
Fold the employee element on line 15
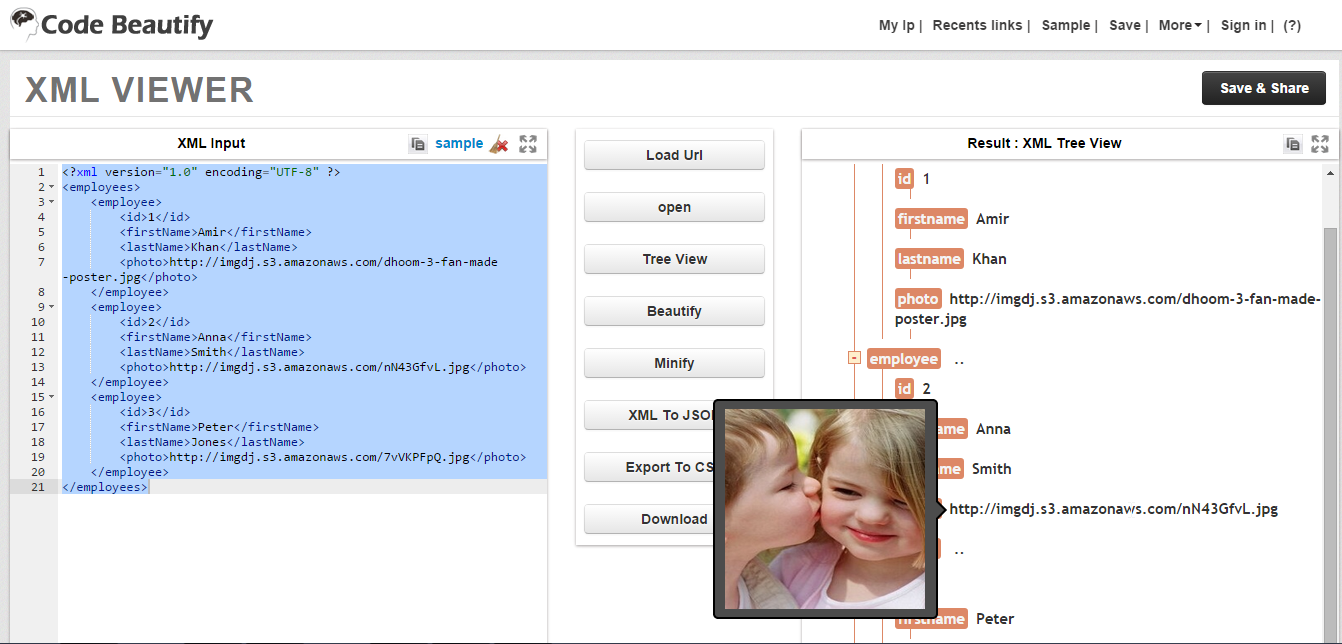[x=51, y=397]
